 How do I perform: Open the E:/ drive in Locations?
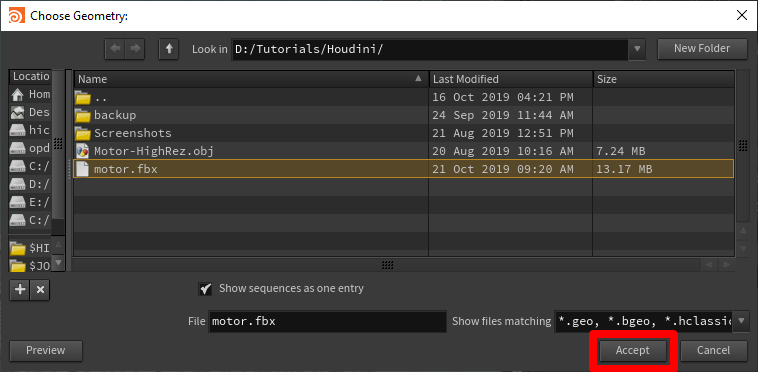coord(30,202)
